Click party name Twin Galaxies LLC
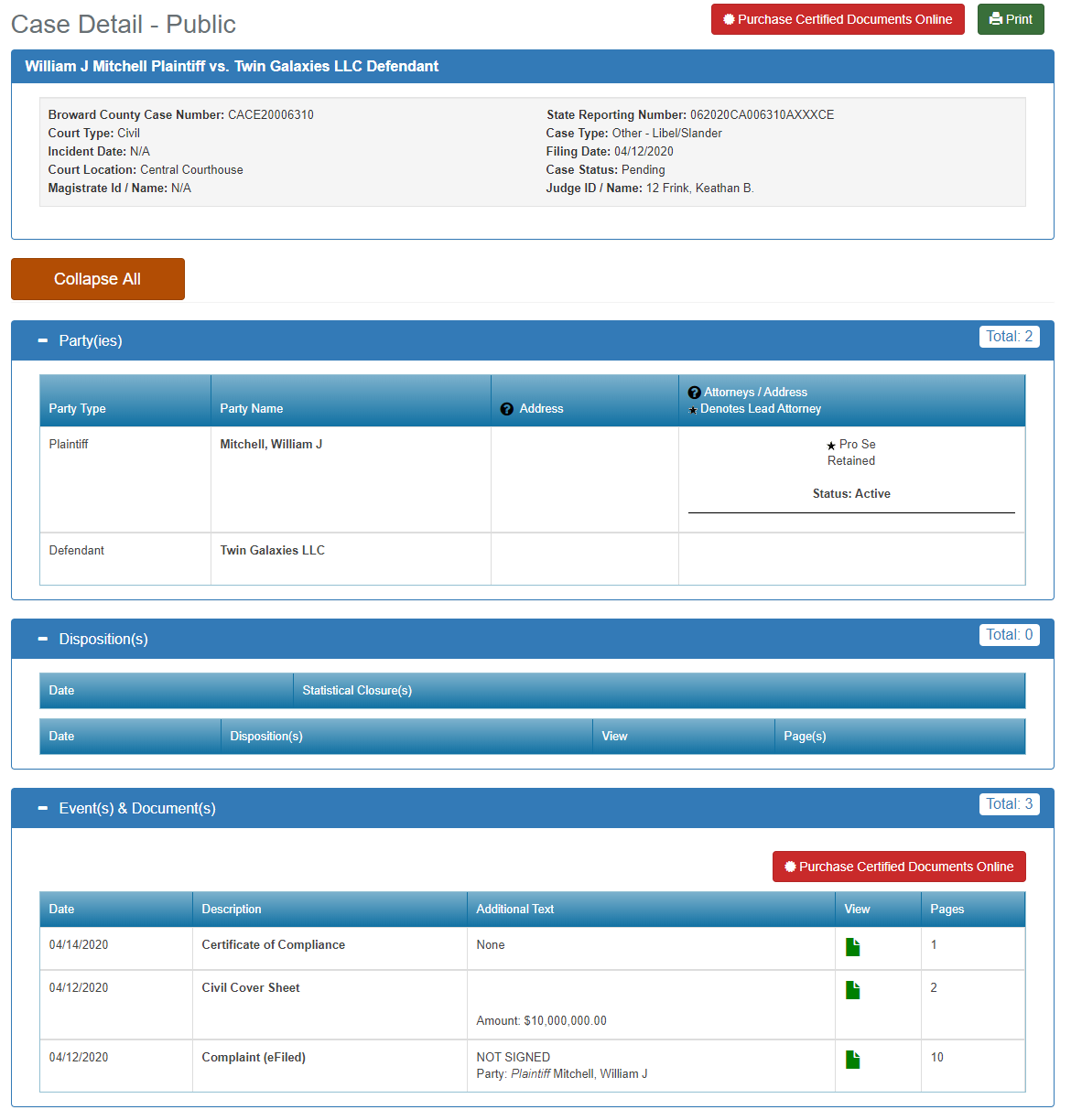 pos(273,551)
